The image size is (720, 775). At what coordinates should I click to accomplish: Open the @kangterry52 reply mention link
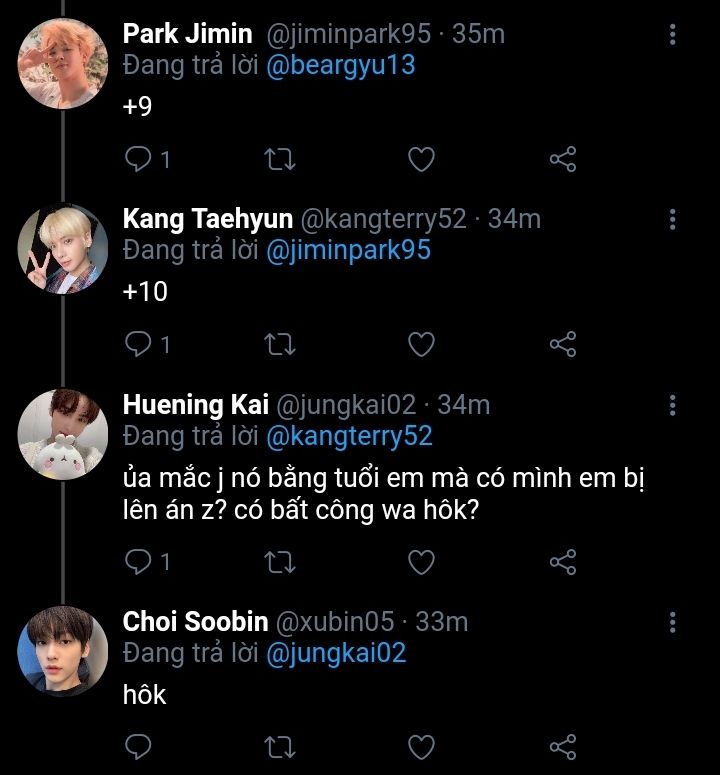(350, 437)
